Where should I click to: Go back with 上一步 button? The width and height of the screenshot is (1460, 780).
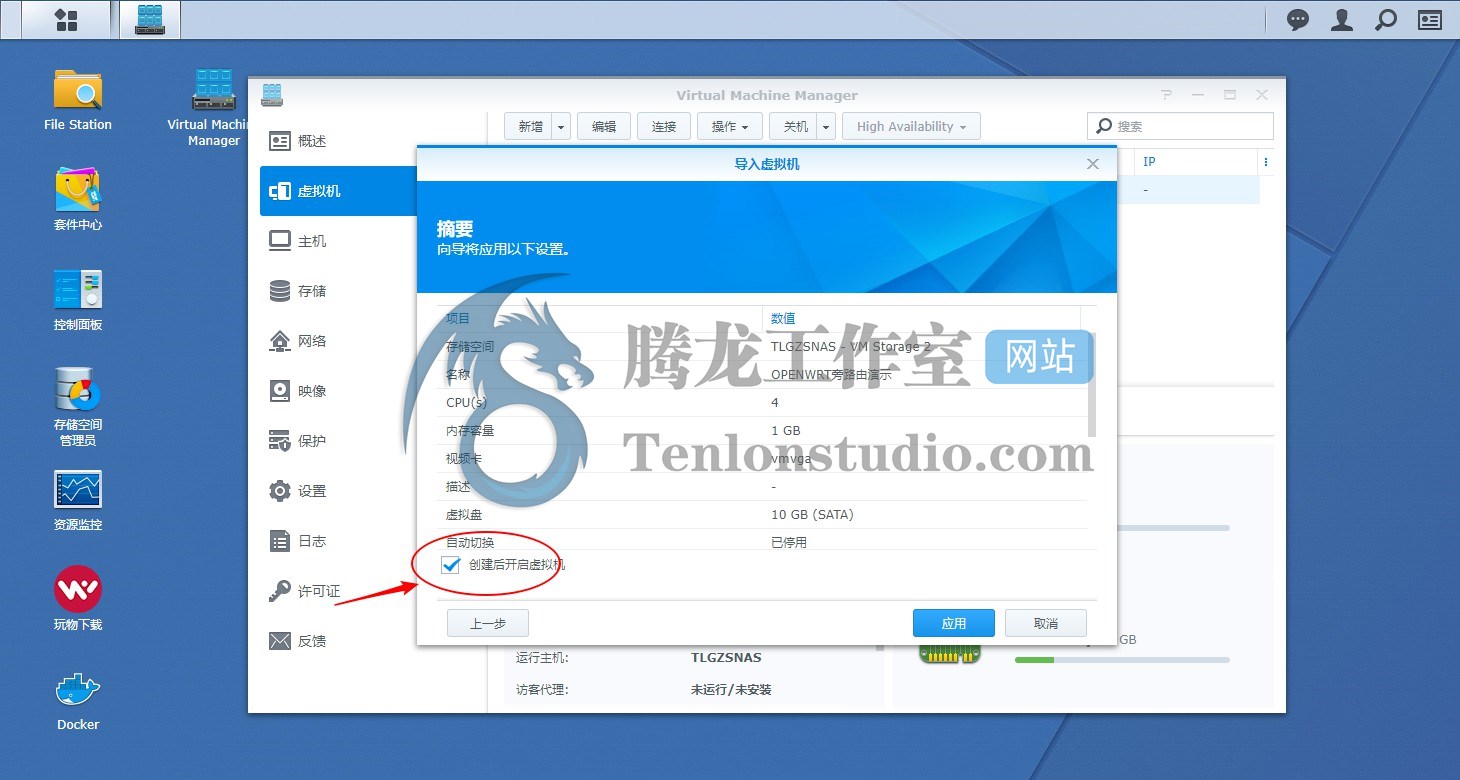488,623
